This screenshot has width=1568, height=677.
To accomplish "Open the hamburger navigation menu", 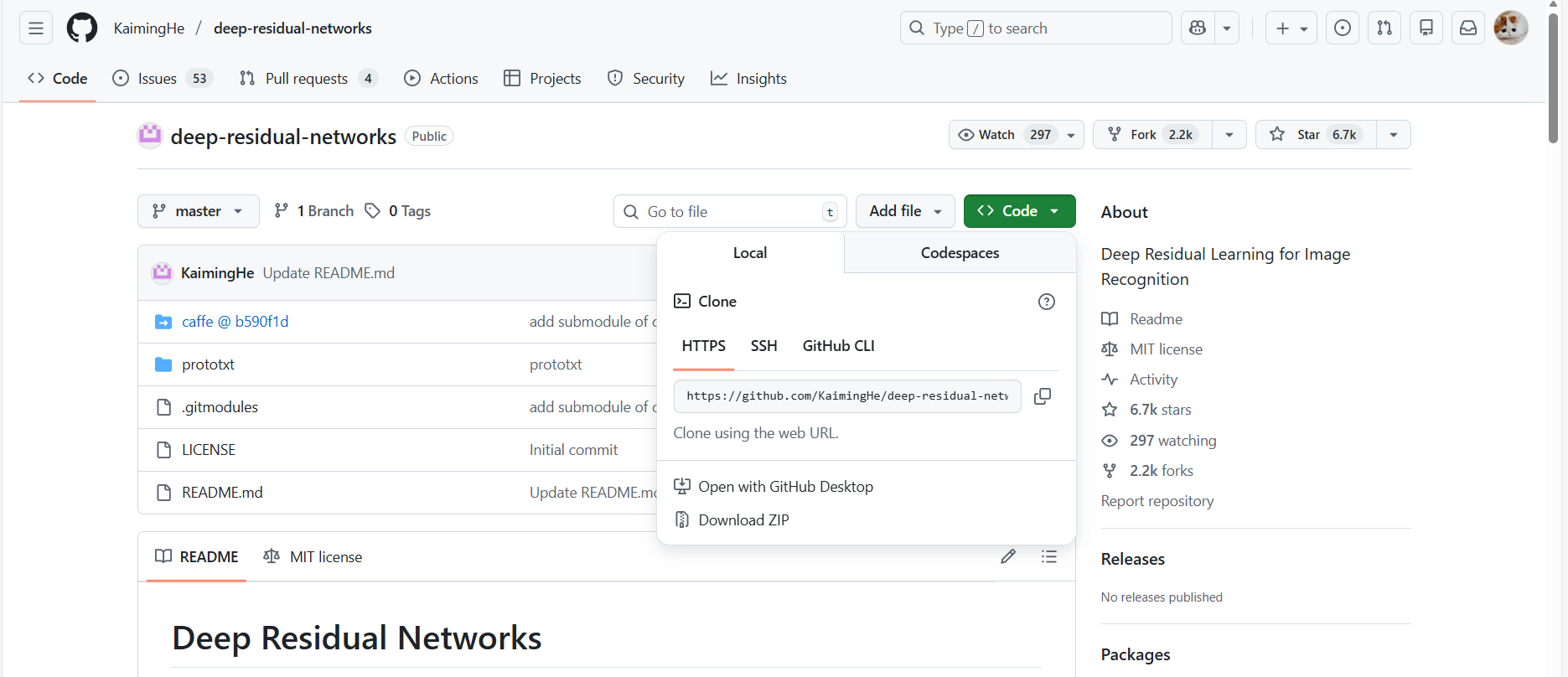I will click(x=36, y=28).
